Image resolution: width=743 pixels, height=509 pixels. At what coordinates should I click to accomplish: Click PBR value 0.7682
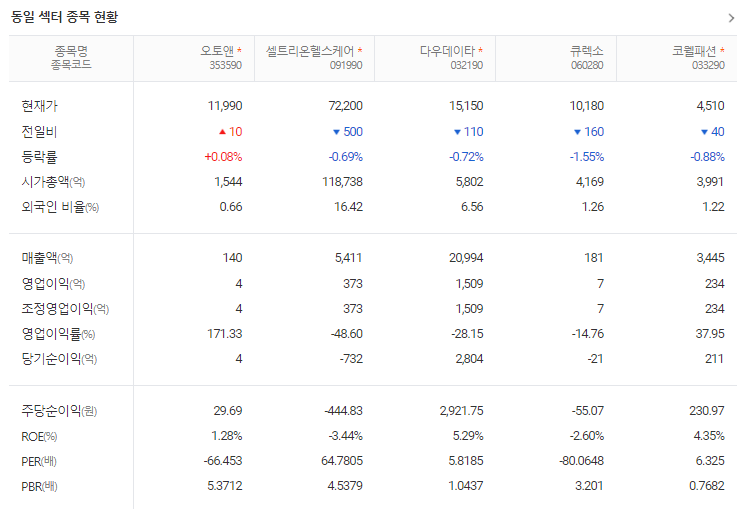tap(707, 486)
